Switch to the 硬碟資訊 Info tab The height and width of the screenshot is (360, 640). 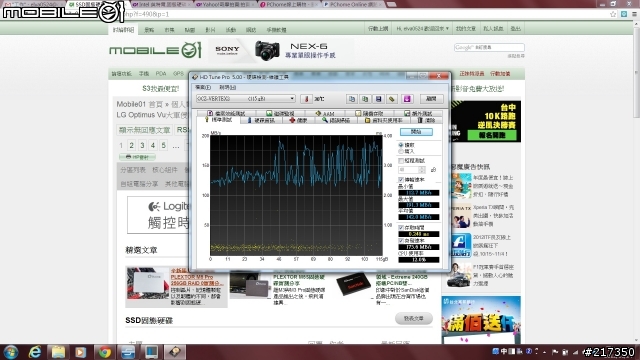pyautogui.click(x=261, y=120)
